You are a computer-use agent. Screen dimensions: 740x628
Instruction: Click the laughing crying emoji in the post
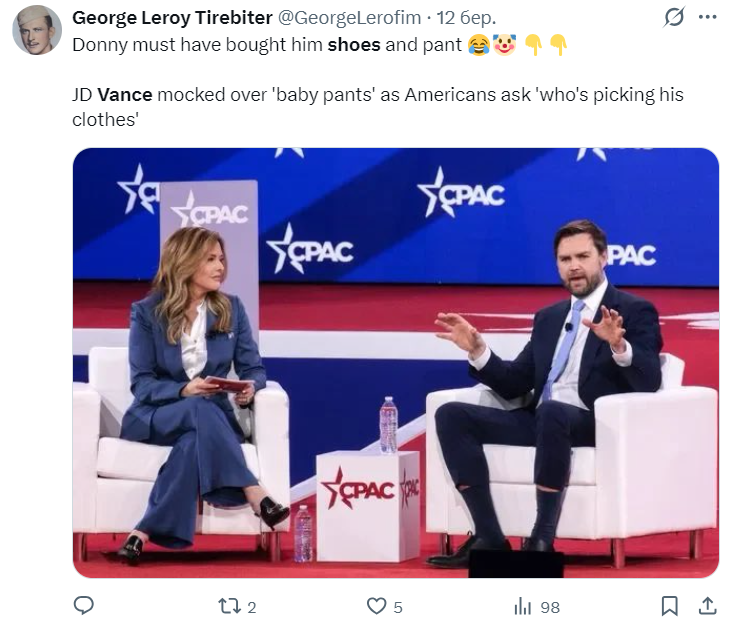[x=478, y=45]
